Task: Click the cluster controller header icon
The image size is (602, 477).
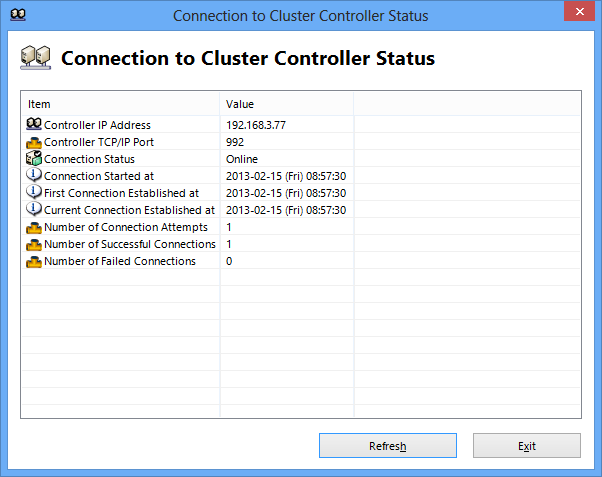Action: click(x=36, y=58)
